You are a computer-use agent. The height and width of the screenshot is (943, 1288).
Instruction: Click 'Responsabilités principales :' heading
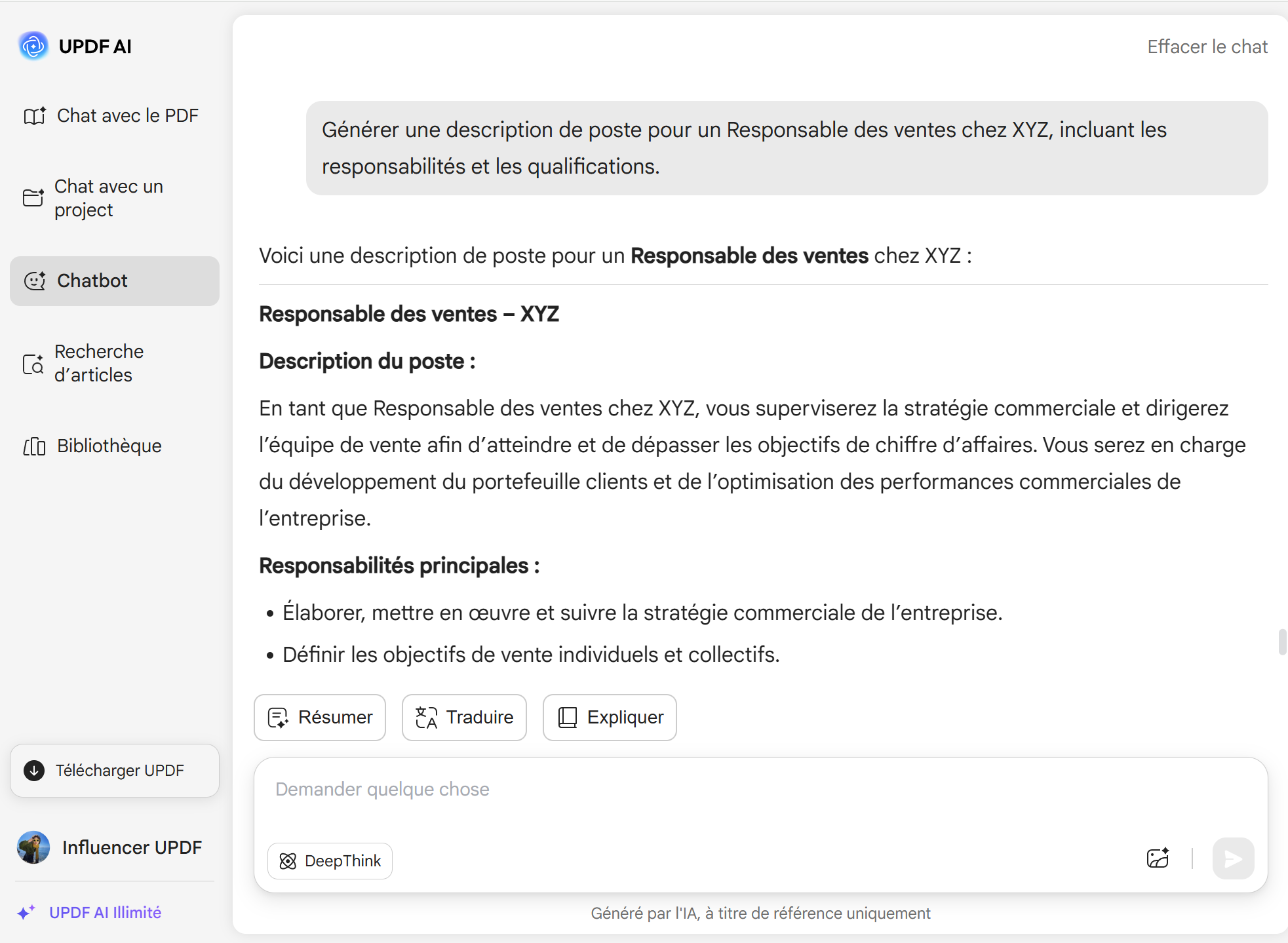point(399,566)
